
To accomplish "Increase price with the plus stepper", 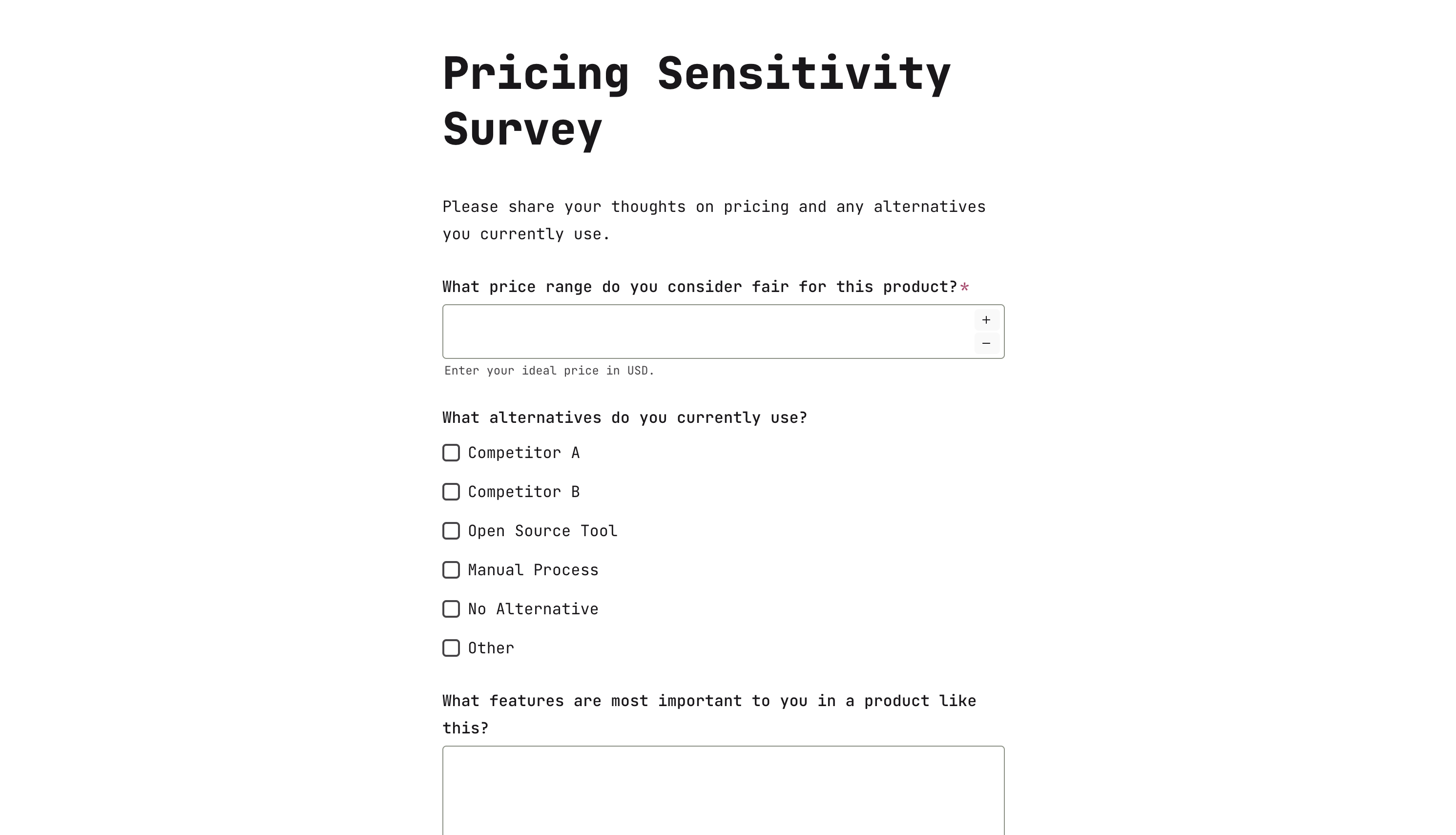I will [986, 320].
